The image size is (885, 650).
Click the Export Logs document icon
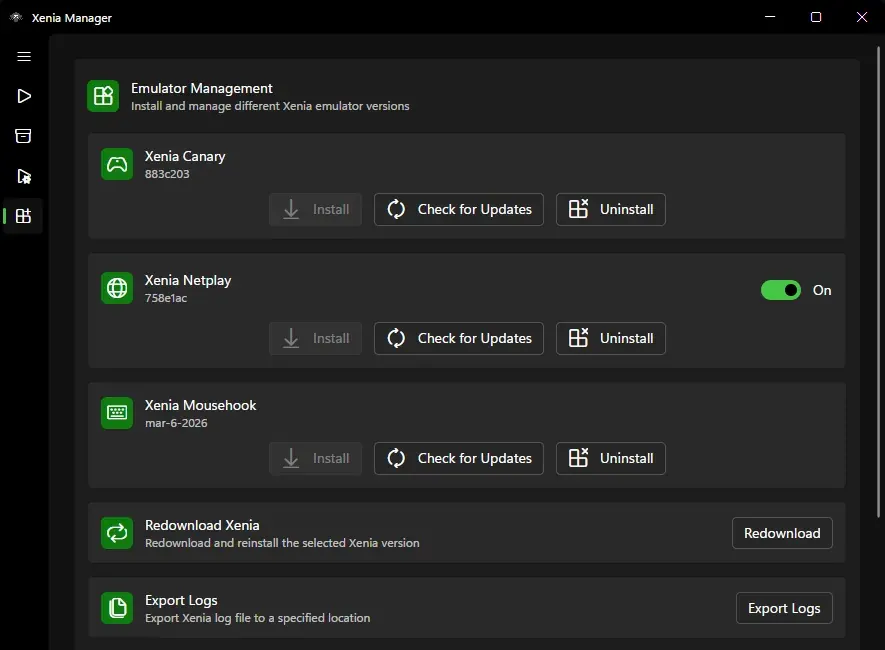pyautogui.click(x=117, y=608)
